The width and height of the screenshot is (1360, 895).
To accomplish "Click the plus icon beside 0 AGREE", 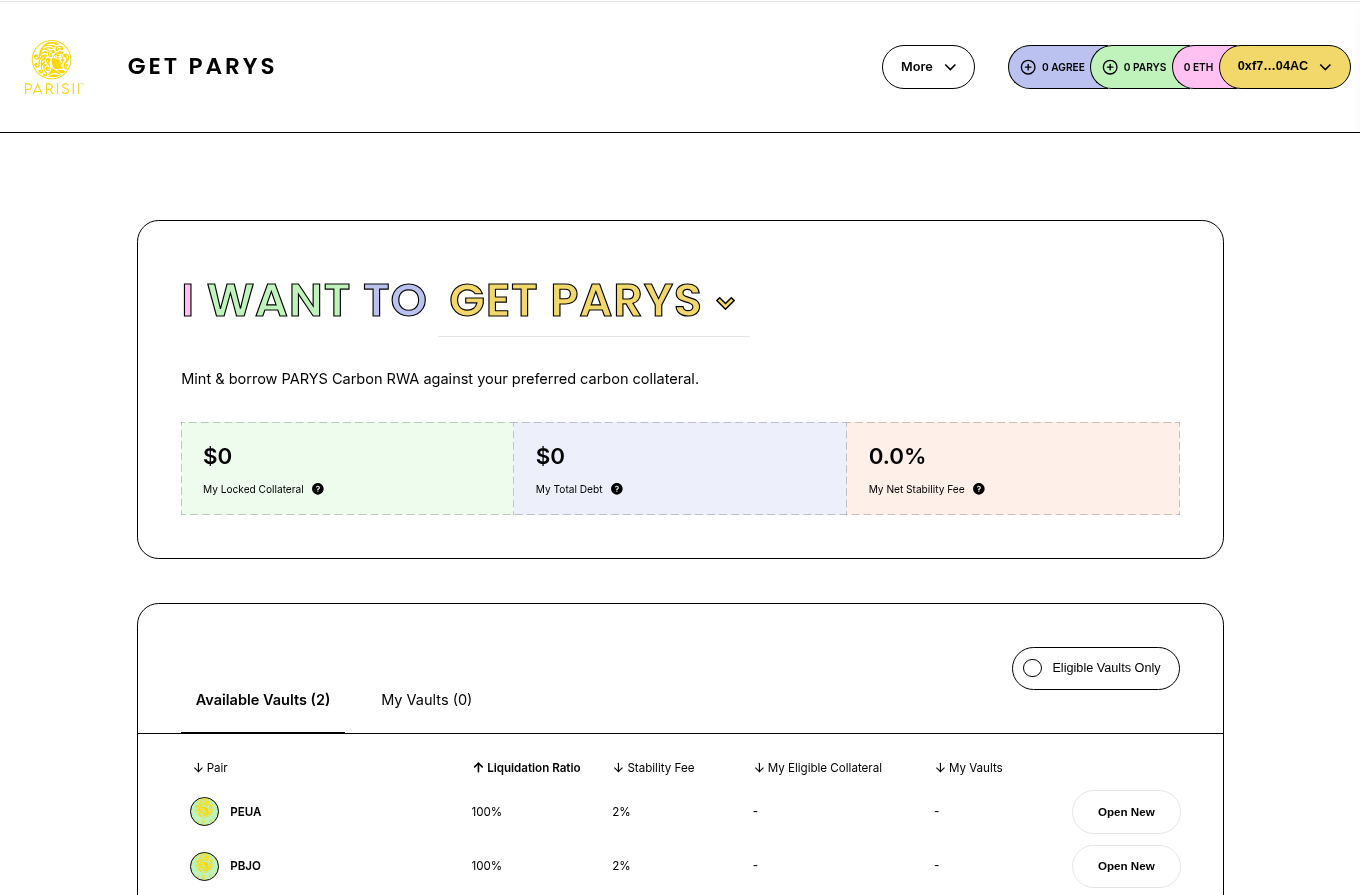I will [x=1028, y=67].
